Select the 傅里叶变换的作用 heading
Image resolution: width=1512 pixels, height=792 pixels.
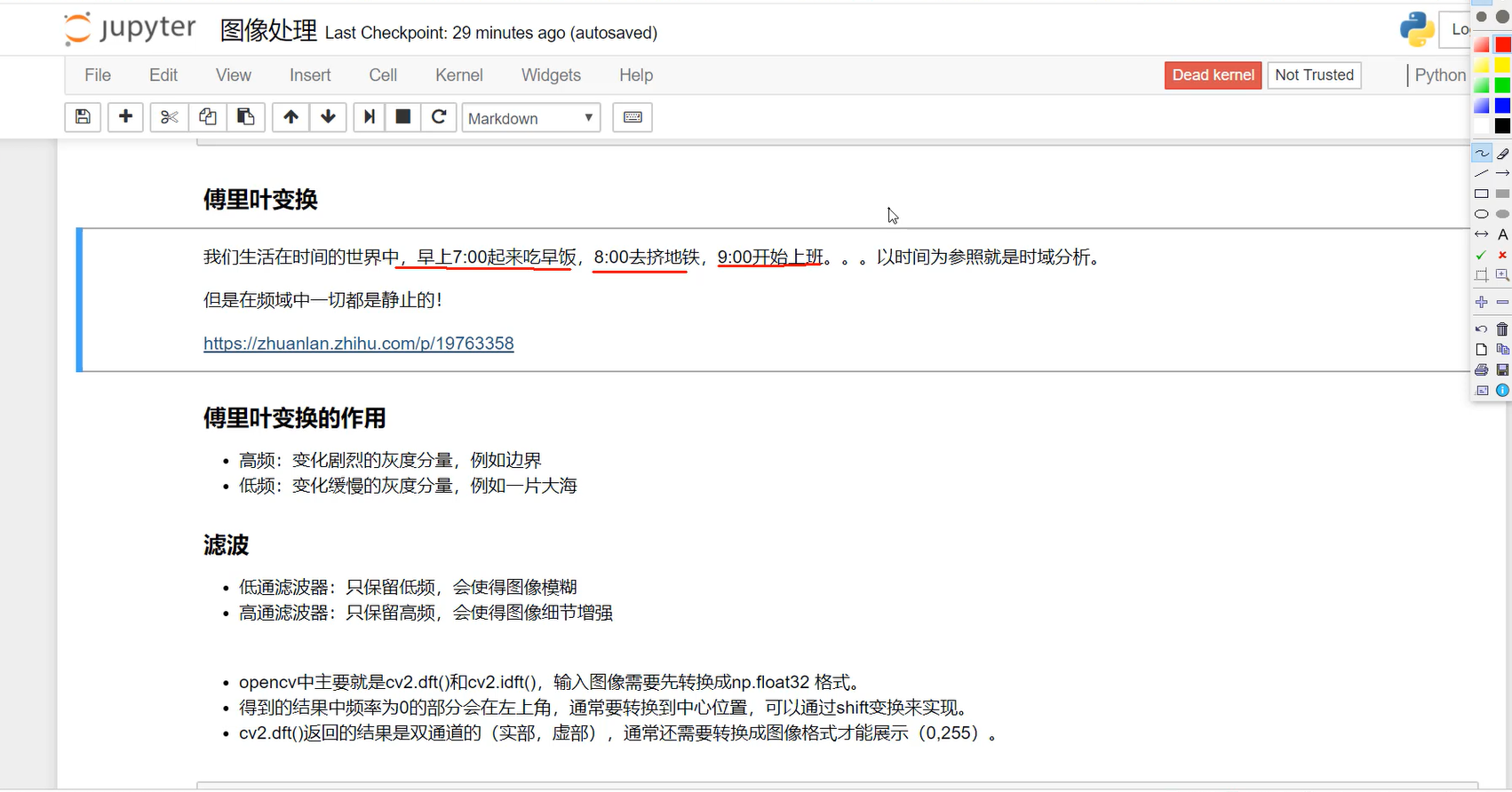coord(294,418)
